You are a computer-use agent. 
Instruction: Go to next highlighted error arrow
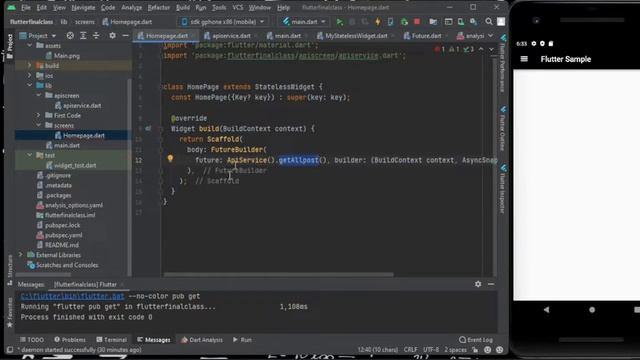point(491,49)
